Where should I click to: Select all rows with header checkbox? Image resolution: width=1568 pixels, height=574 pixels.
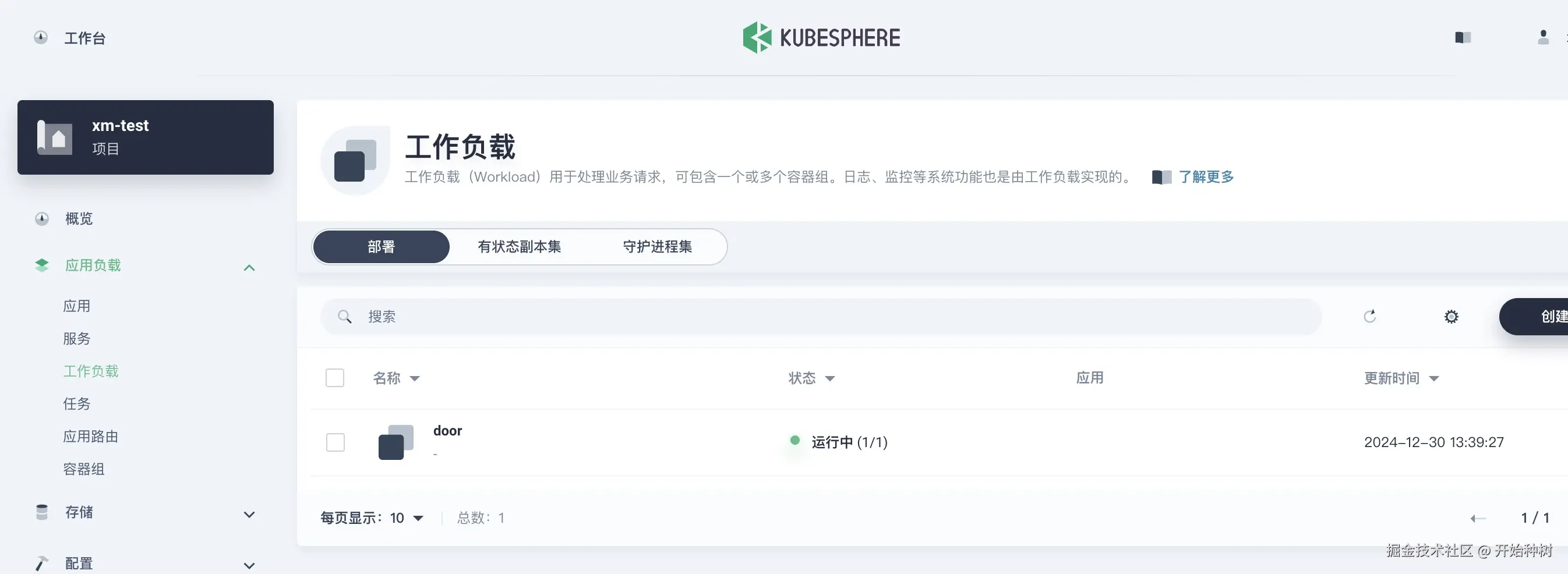335,378
